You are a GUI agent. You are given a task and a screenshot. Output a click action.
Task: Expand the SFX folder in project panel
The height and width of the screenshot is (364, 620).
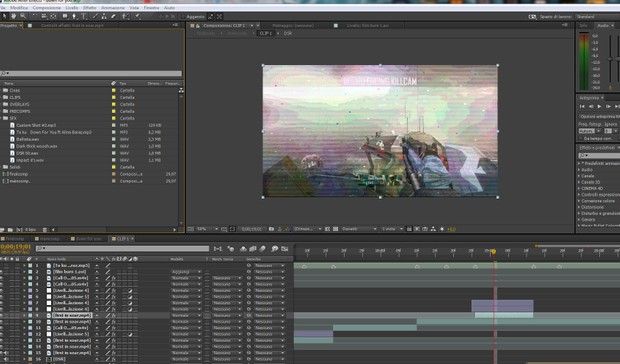(x=2, y=118)
